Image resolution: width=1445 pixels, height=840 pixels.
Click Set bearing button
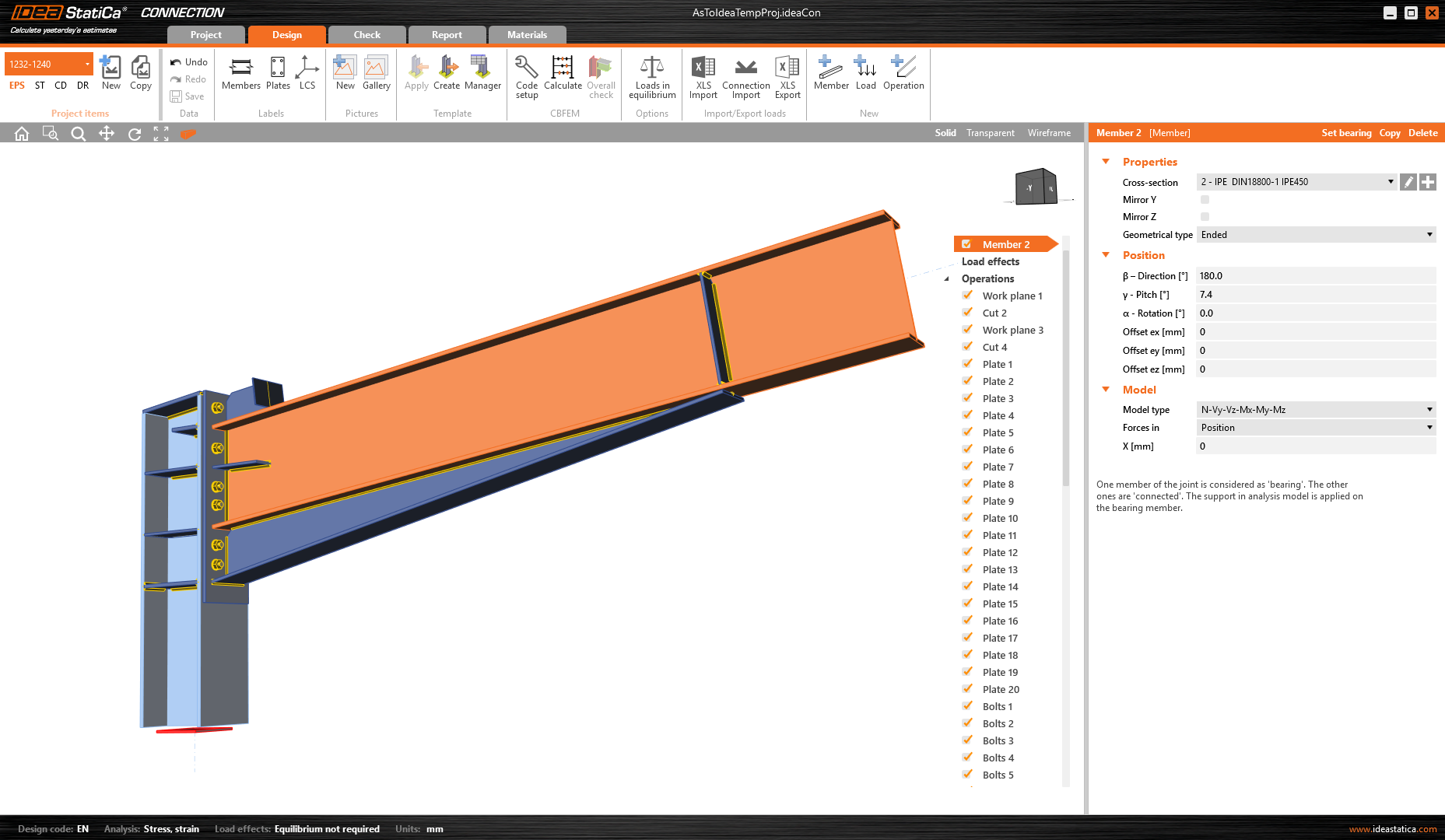click(1346, 133)
